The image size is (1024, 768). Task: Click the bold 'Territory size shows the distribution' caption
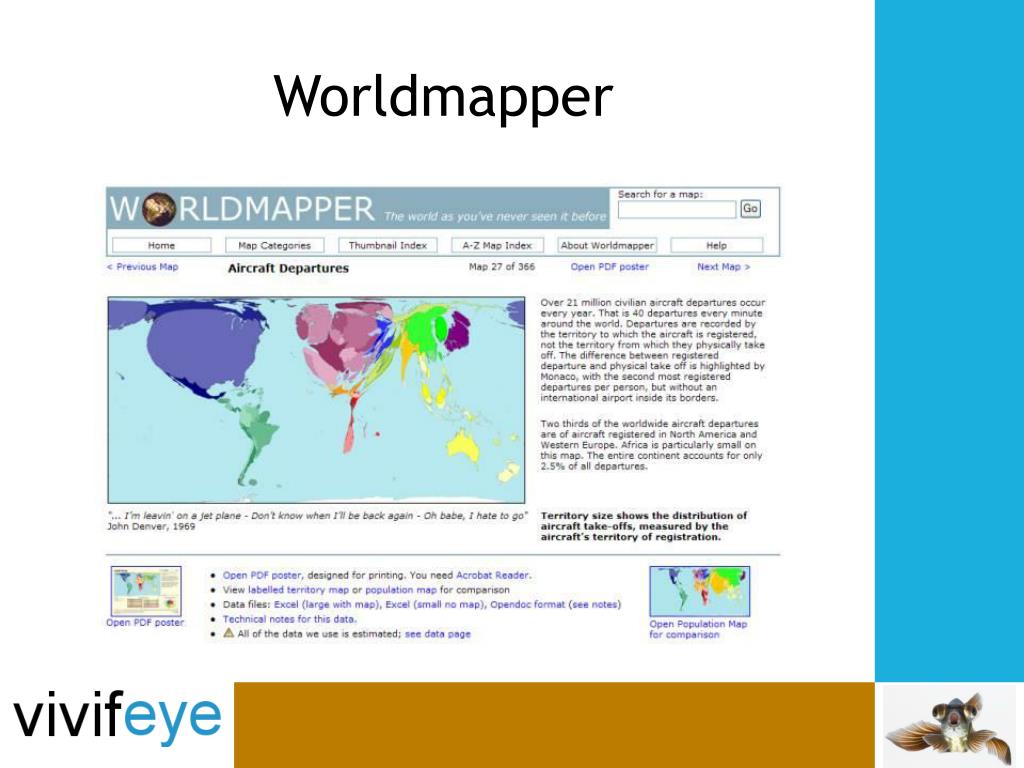(x=644, y=526)
